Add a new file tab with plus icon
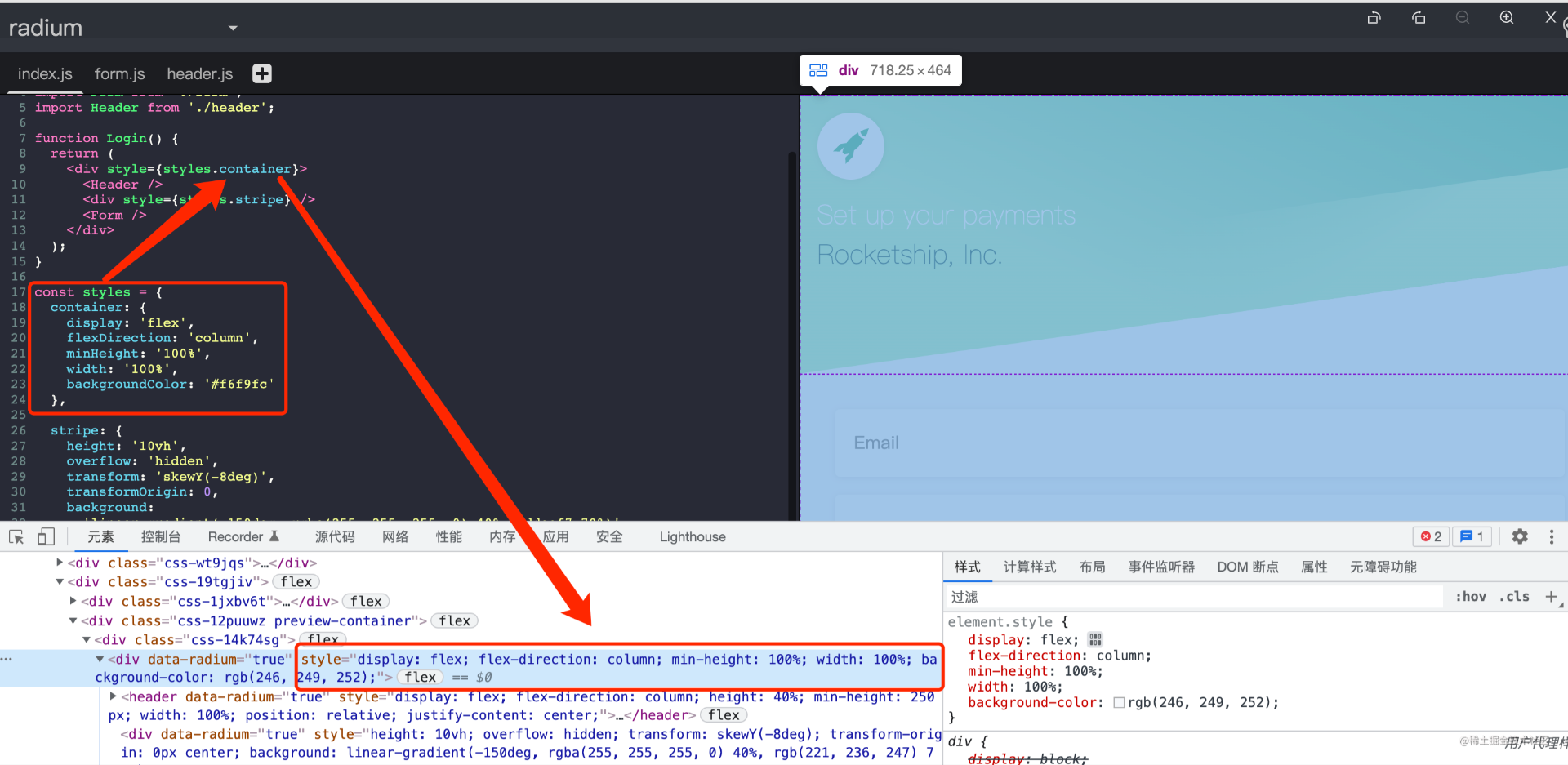 pyautogui.click(x=261, y=73)
